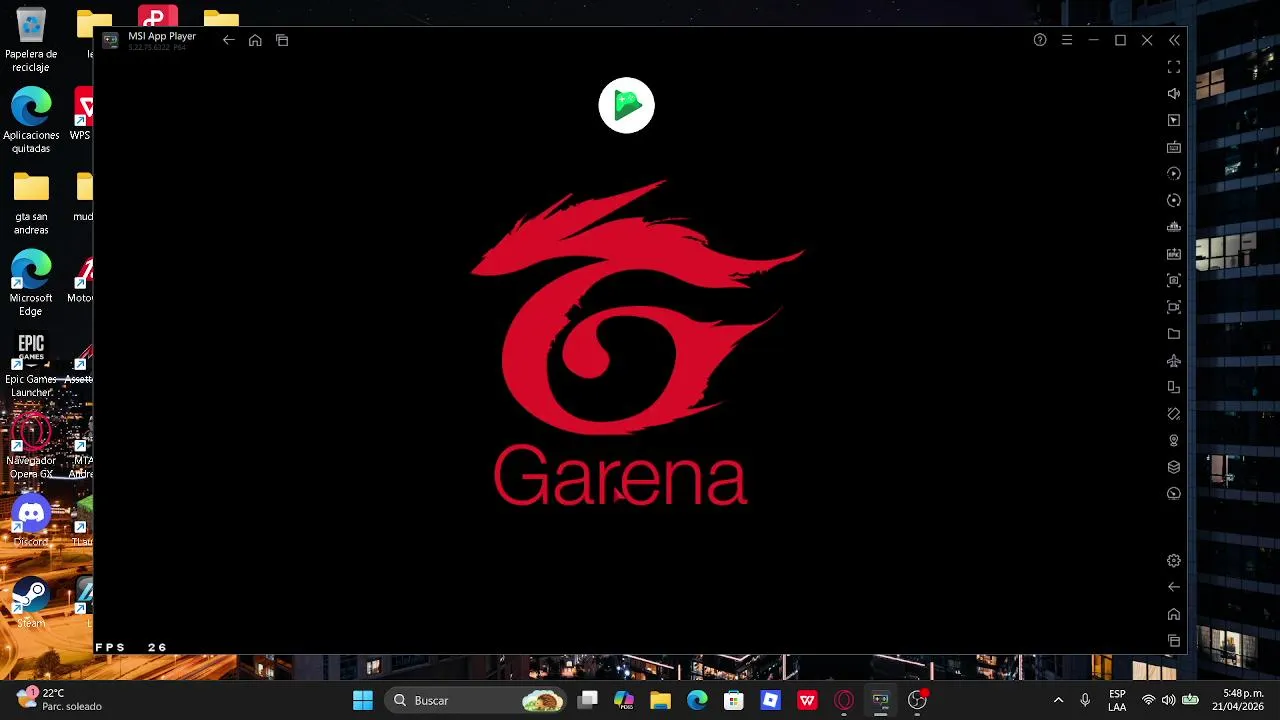This screenshot has width=1280, height=720.
Task: Open the hamburger menu in the title bar
Action: click(1067, 40)
